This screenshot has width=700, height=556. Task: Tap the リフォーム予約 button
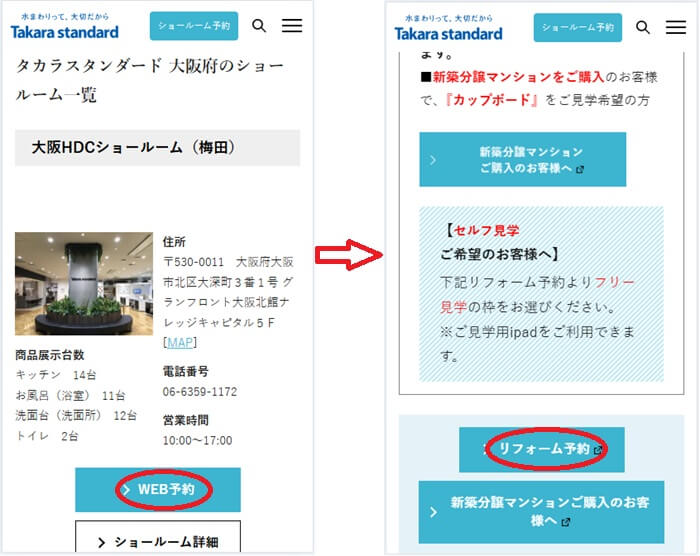542,449
